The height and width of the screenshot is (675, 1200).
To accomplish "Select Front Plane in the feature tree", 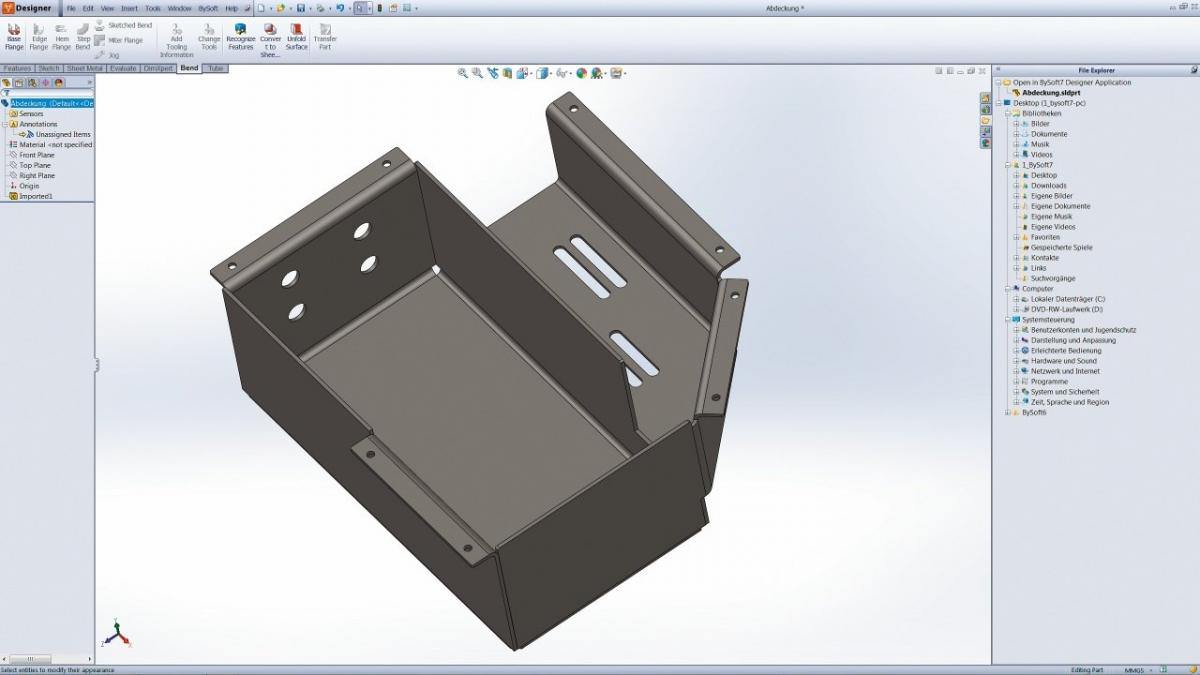I will 37,155.
